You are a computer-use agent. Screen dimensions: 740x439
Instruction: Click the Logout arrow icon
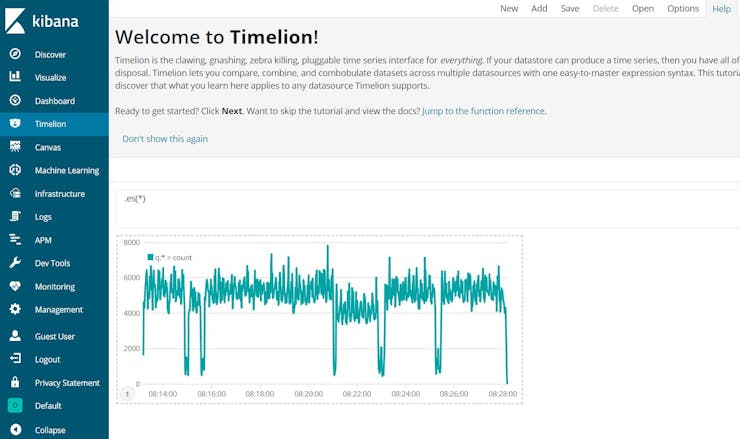(x=15, y=359)
